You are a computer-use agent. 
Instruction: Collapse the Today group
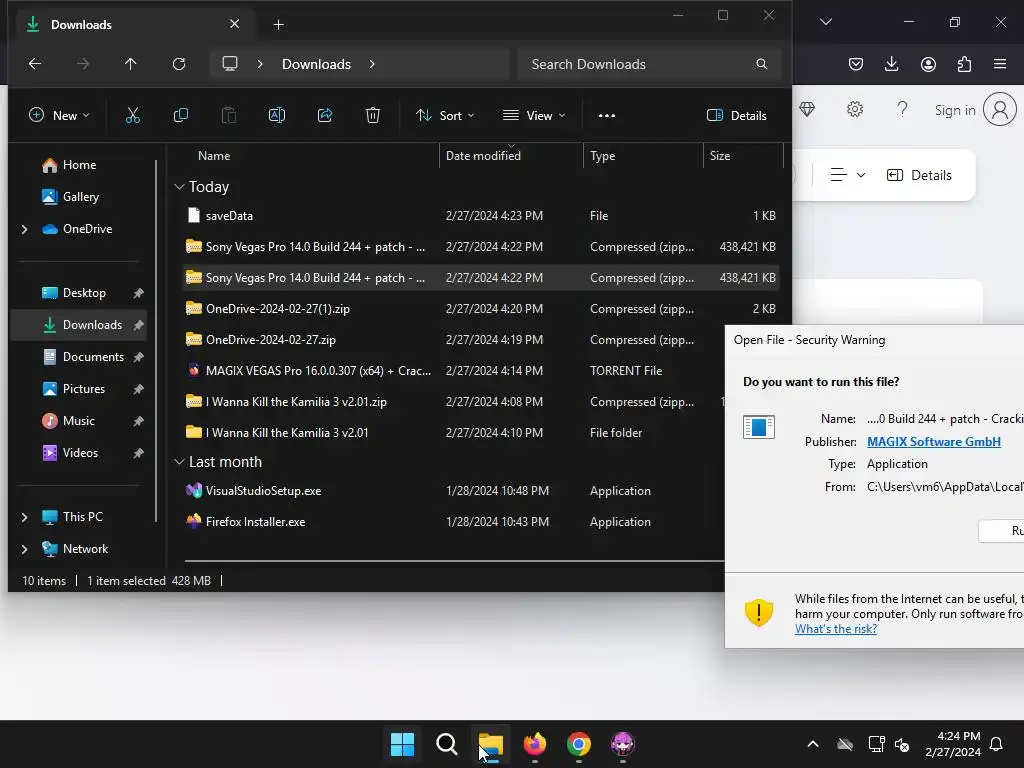pyautogui.click(x=179, y=187)
